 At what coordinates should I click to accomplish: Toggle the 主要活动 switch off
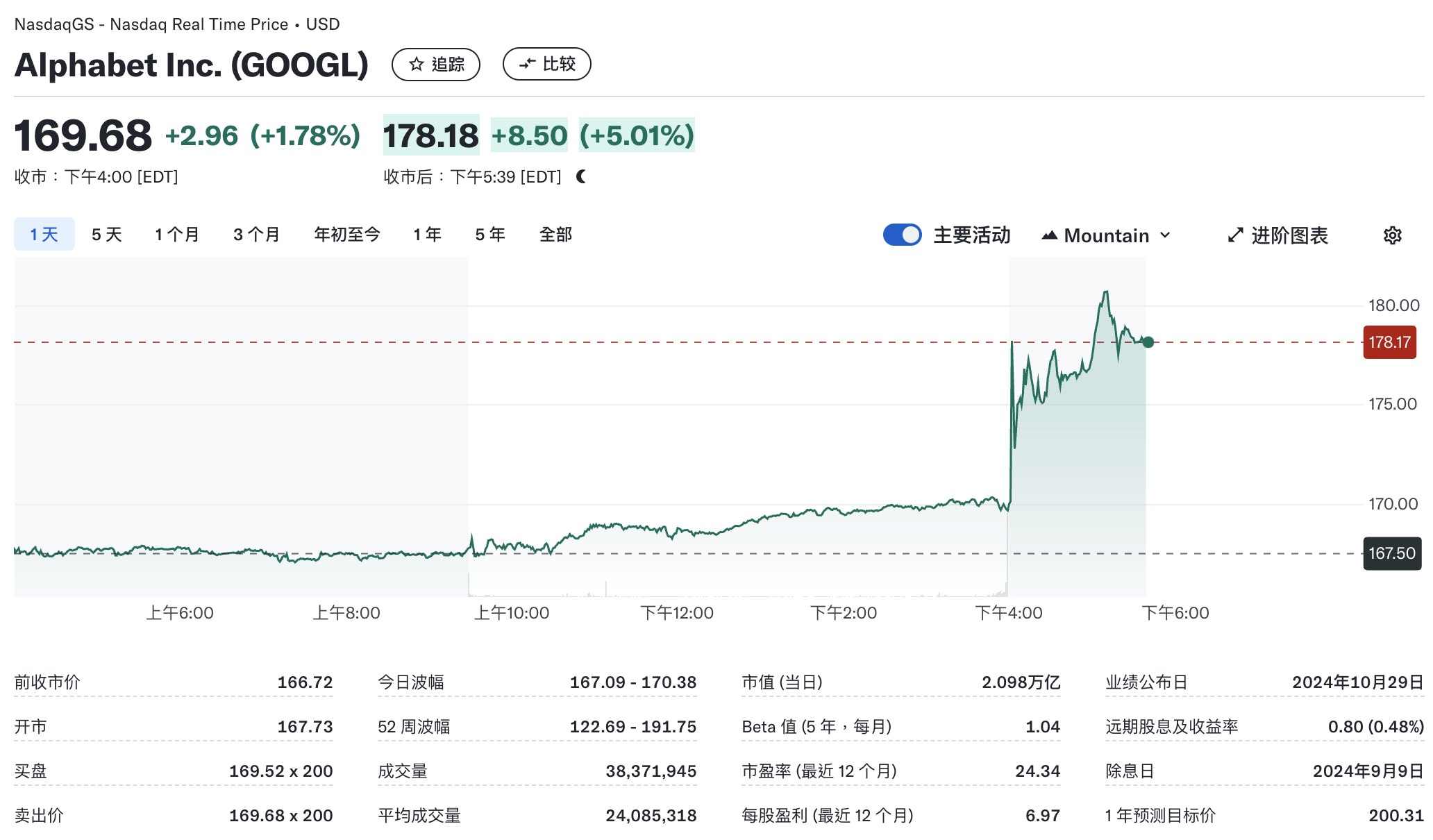point(902,235)
